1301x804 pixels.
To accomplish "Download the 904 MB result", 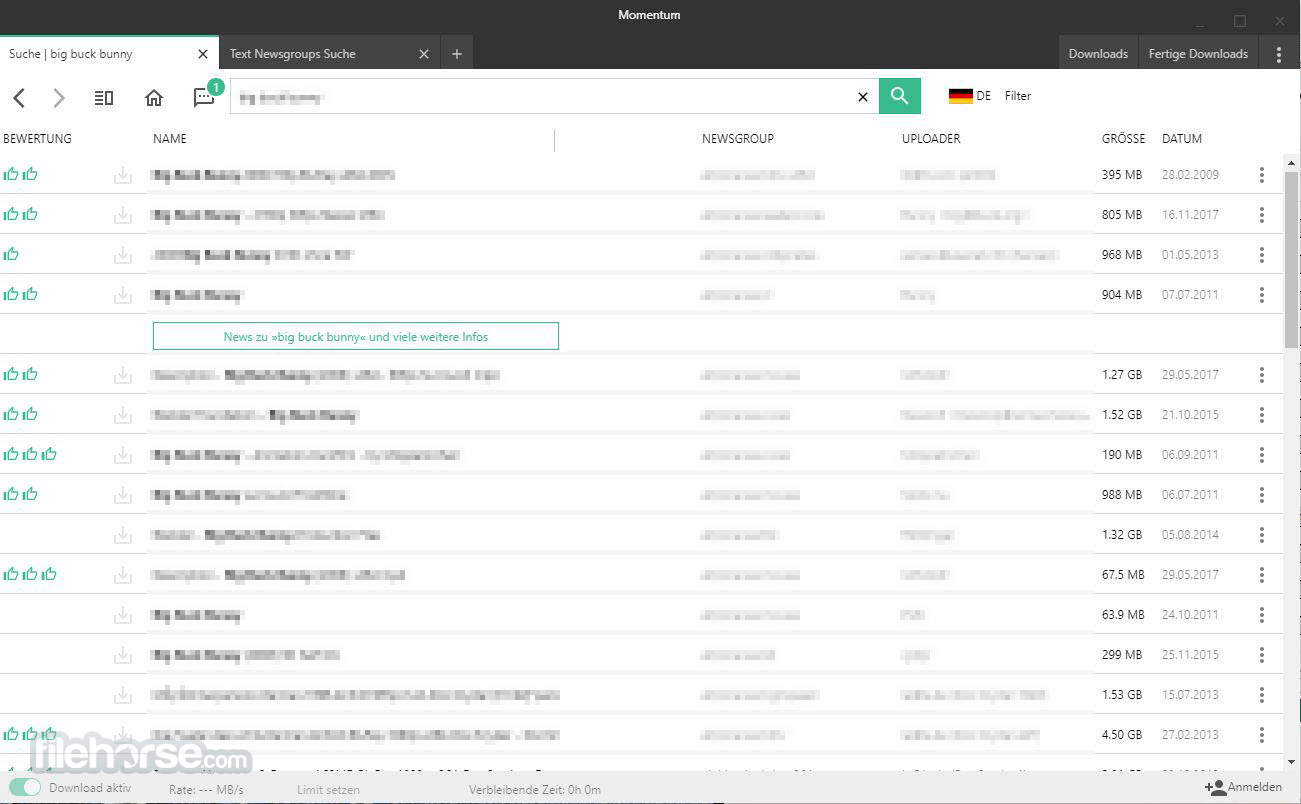I will tap(123, 295).
